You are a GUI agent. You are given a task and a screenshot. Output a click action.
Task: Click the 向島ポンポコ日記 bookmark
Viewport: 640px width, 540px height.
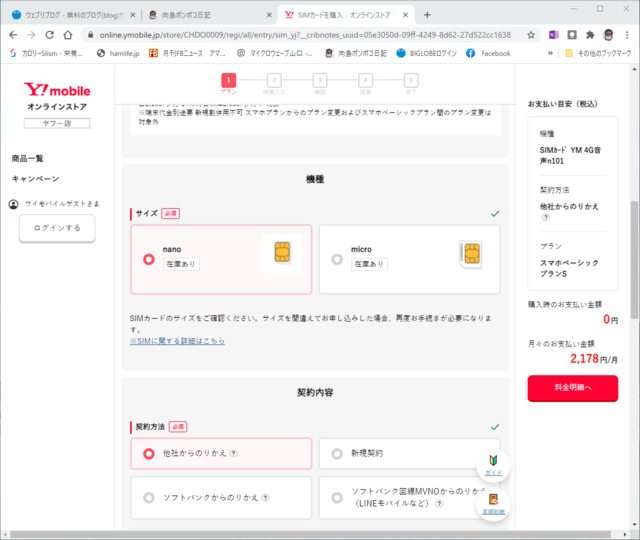pyautogui.click(x=356, y=53)
